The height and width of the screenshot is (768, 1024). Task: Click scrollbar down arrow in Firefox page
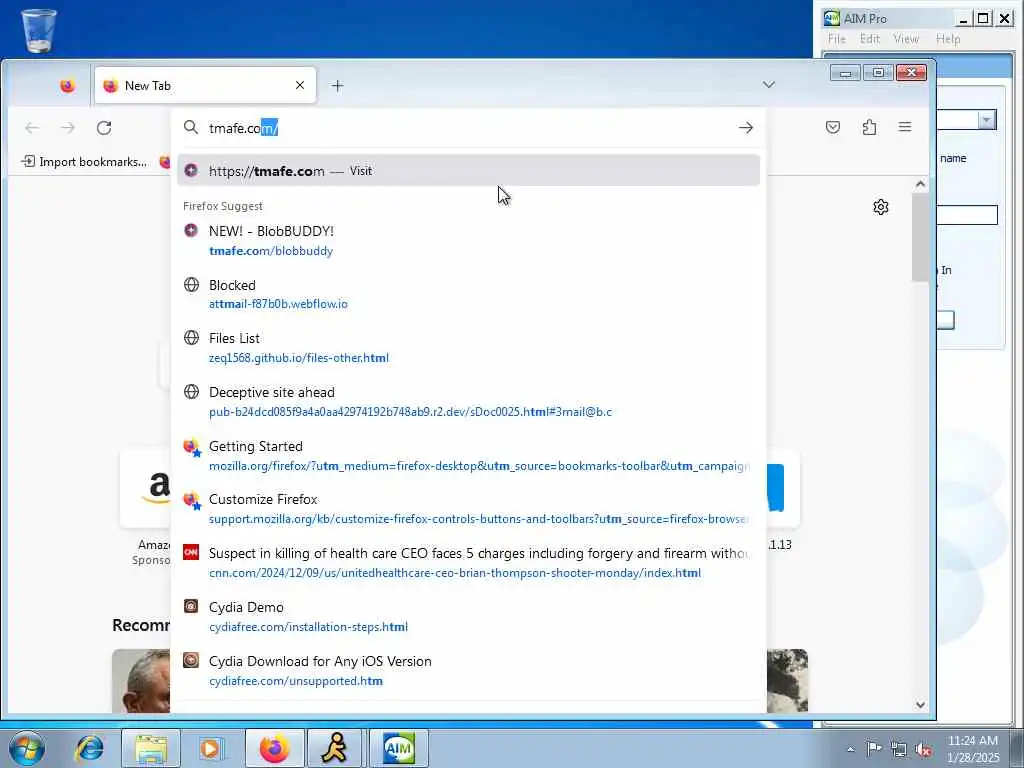pos(920,705)
